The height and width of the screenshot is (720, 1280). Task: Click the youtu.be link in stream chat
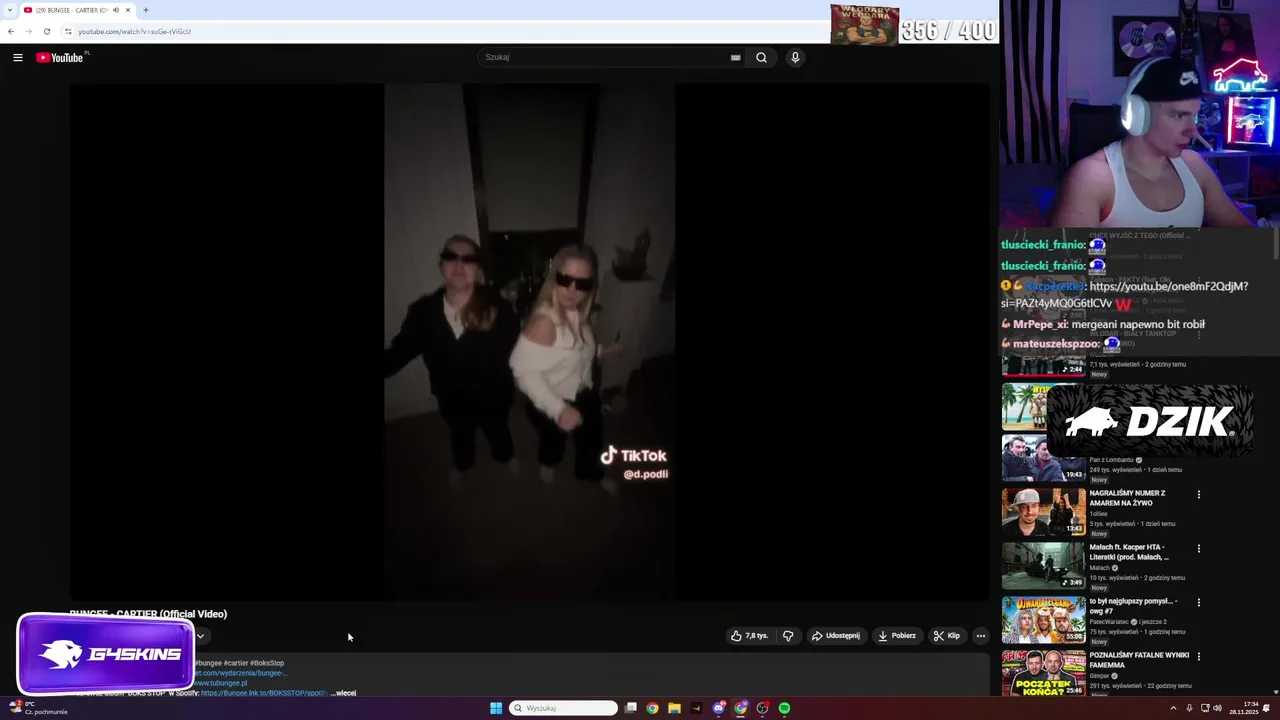[1125, 295]
